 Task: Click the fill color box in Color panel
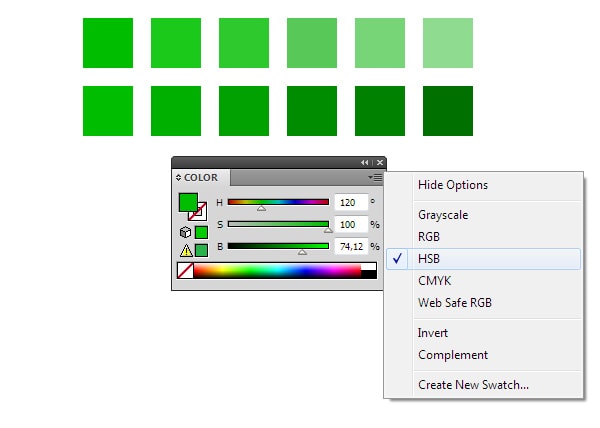pos(188,202)
